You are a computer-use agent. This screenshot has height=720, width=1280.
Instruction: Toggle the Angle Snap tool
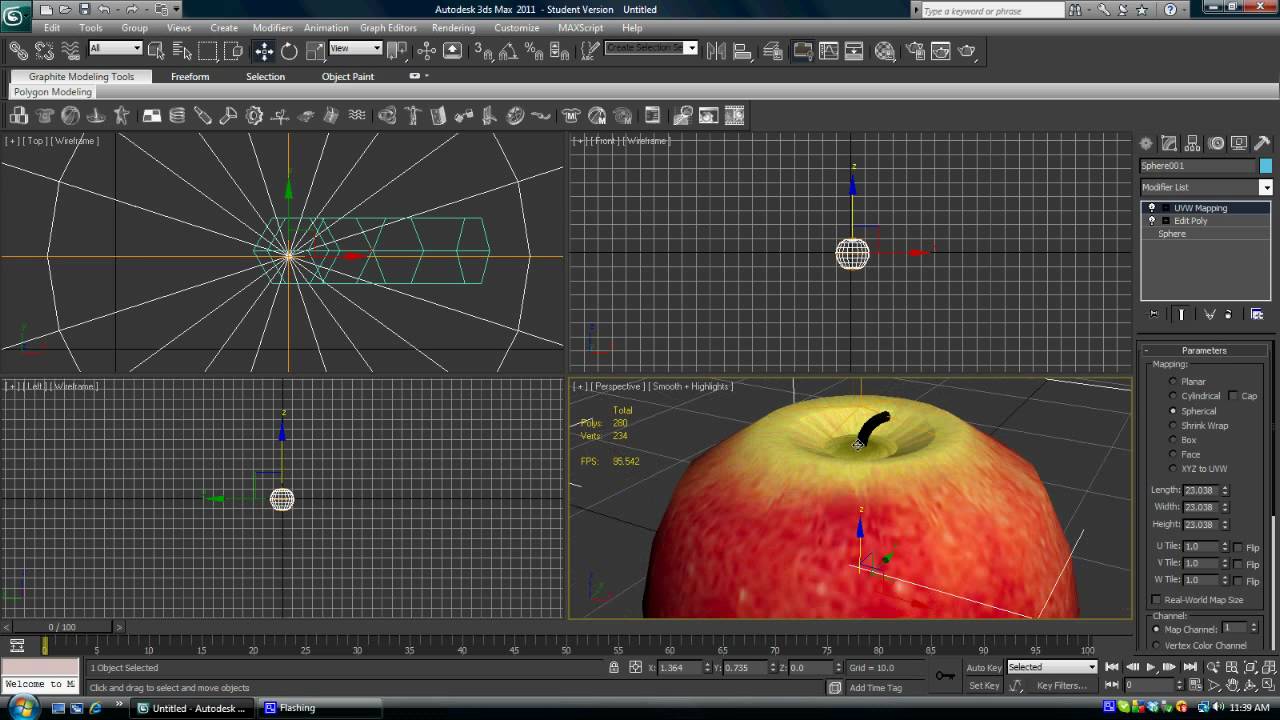pyautogui.click(x=511, y=51)
